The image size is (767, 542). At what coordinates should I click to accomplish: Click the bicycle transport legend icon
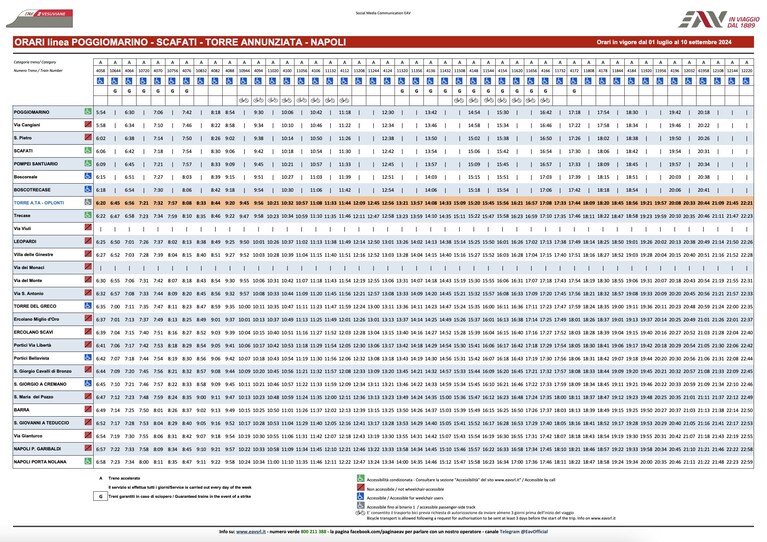tap(360, 513)
